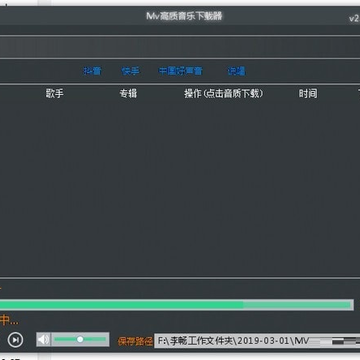The width and height of the screenshot is (360, 360).
Task: Click the Mv高质音乐下载器 window title
Action: tap(184, 16)
